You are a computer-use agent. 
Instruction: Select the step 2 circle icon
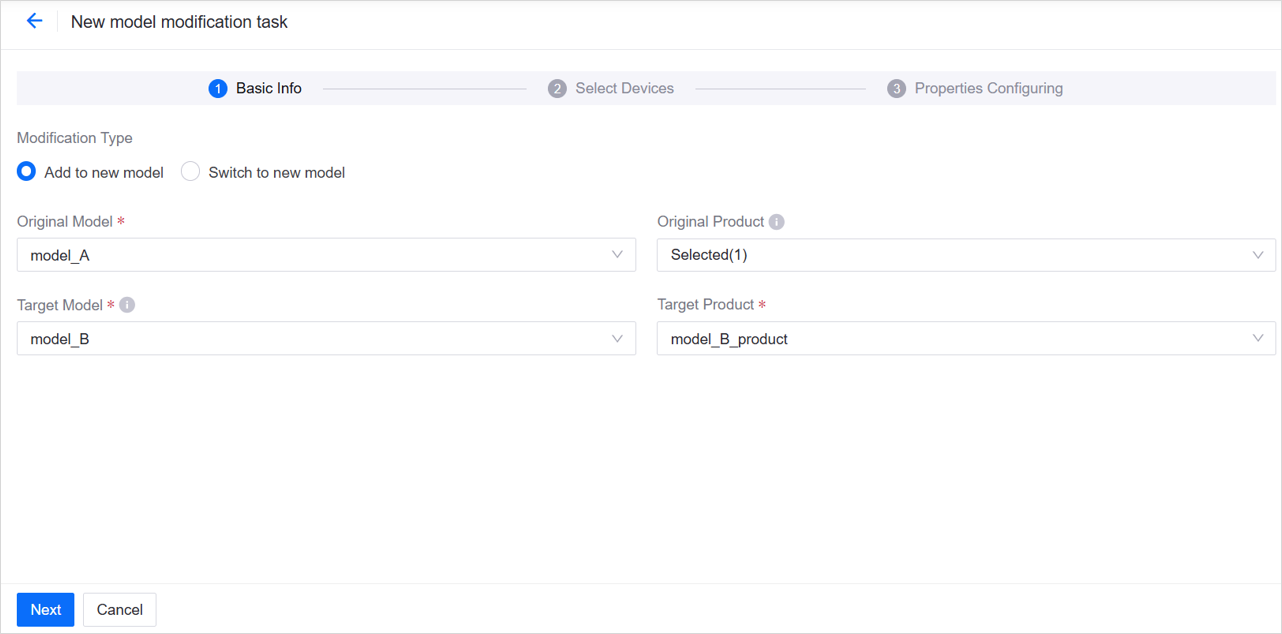557,89
